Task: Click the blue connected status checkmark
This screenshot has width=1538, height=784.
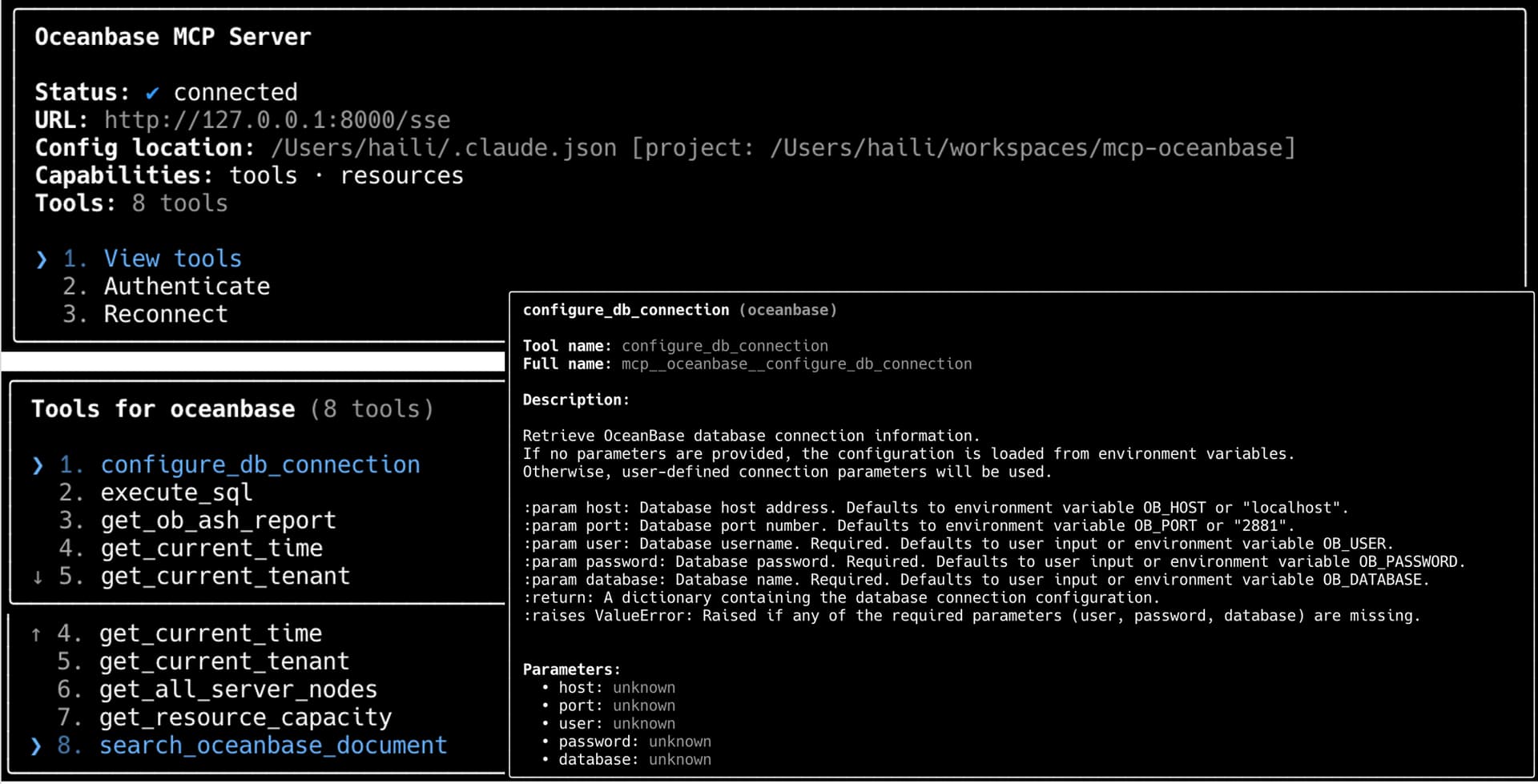Action: [152, 93]
